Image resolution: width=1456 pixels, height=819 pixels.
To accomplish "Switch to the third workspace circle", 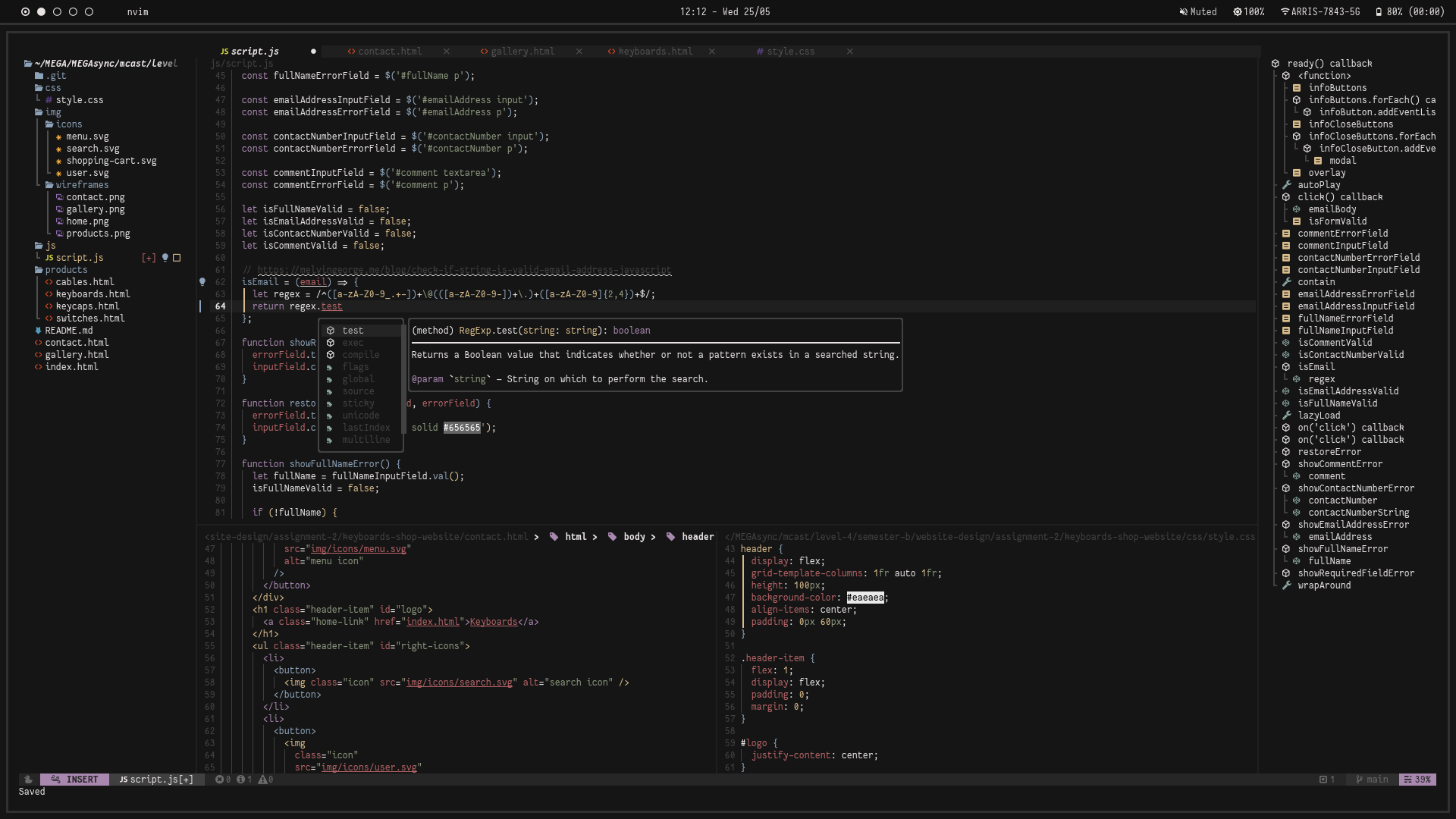I will coord(57,12).
